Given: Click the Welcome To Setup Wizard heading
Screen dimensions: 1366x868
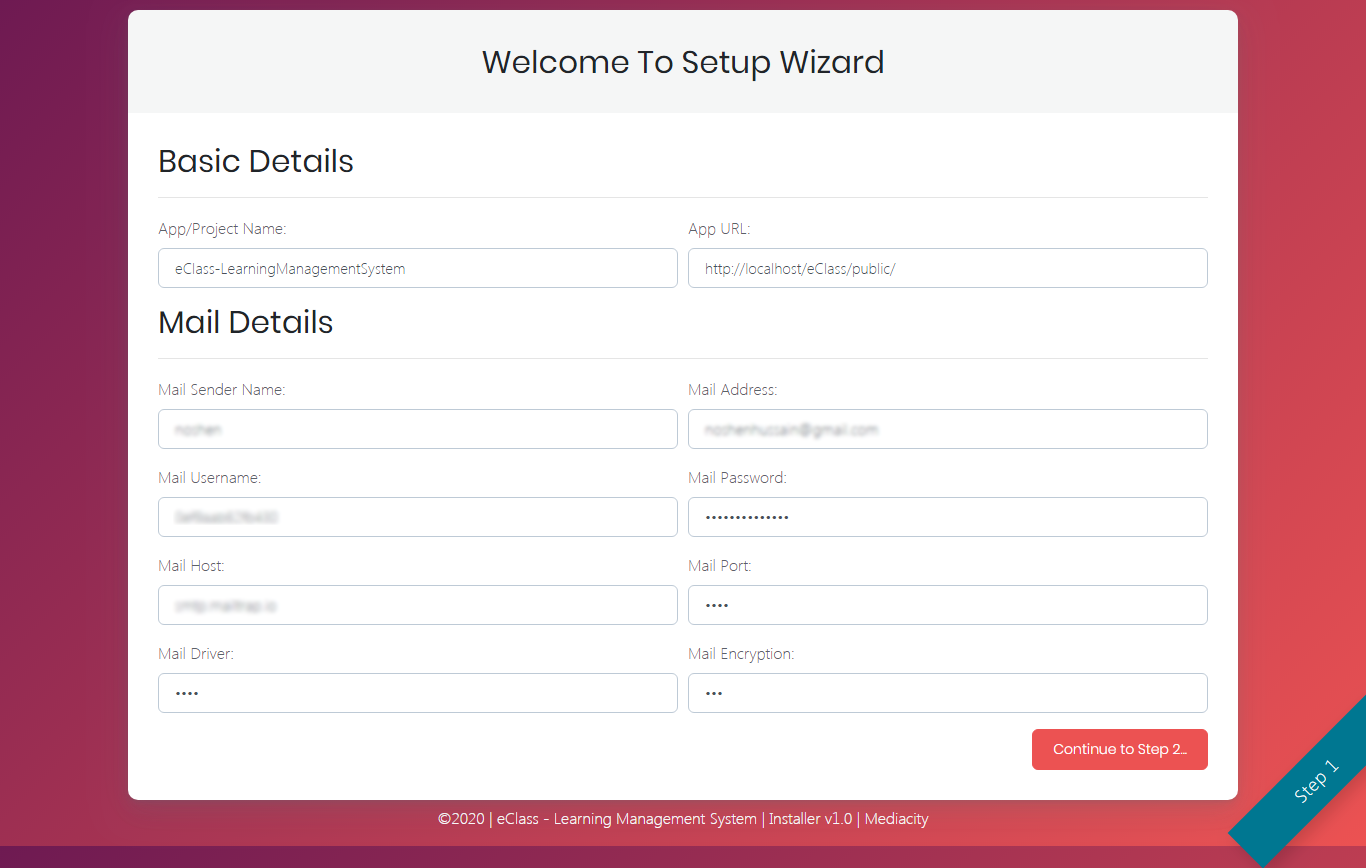Looking at the screenshot, I should click(683, 62).
